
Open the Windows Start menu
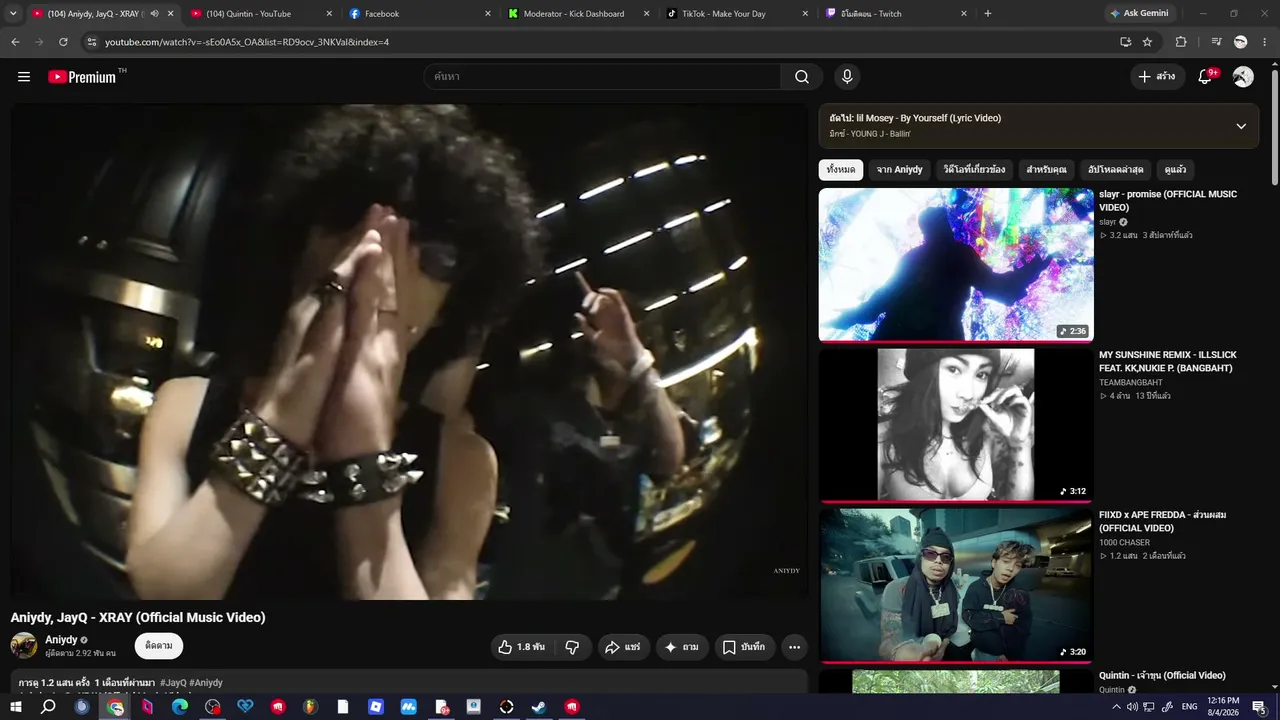click(x=16, y=707)
